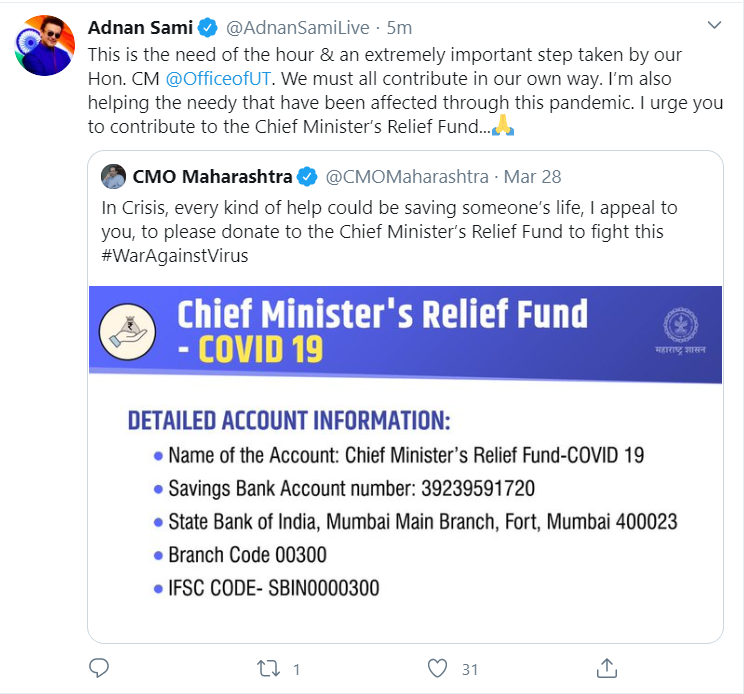
Task: Open the Chief Minister's Relief Fund banner image
Action: click(405, 460)
